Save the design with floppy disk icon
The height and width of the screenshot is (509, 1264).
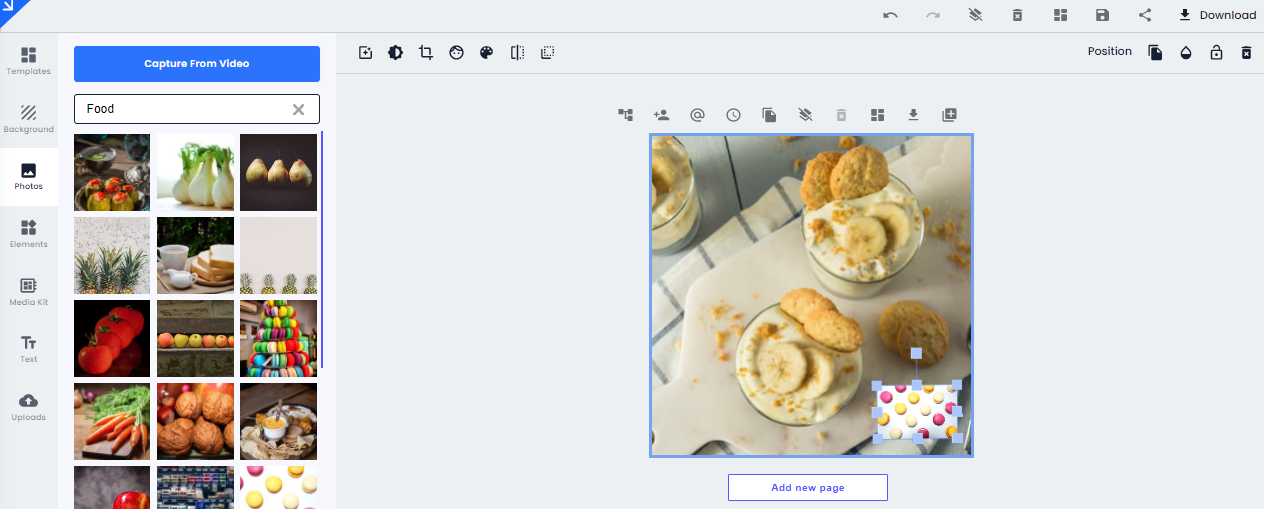pyautogui.click(x=1102, y=15)
